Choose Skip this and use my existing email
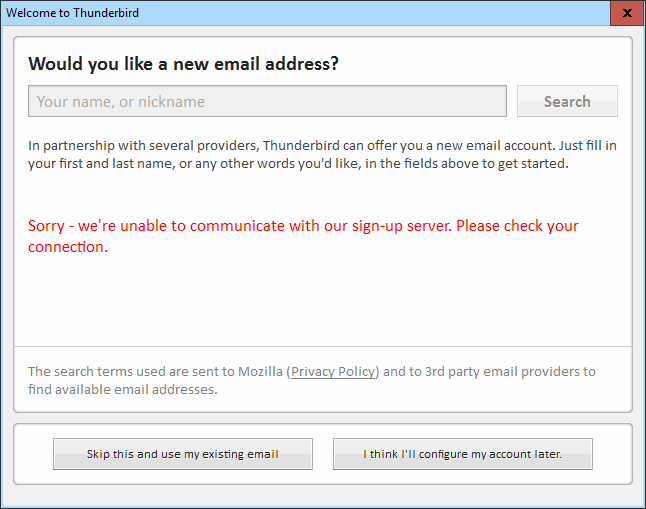Image resolution: width=646 pixels, height=509 pixels. click(183, 454)
